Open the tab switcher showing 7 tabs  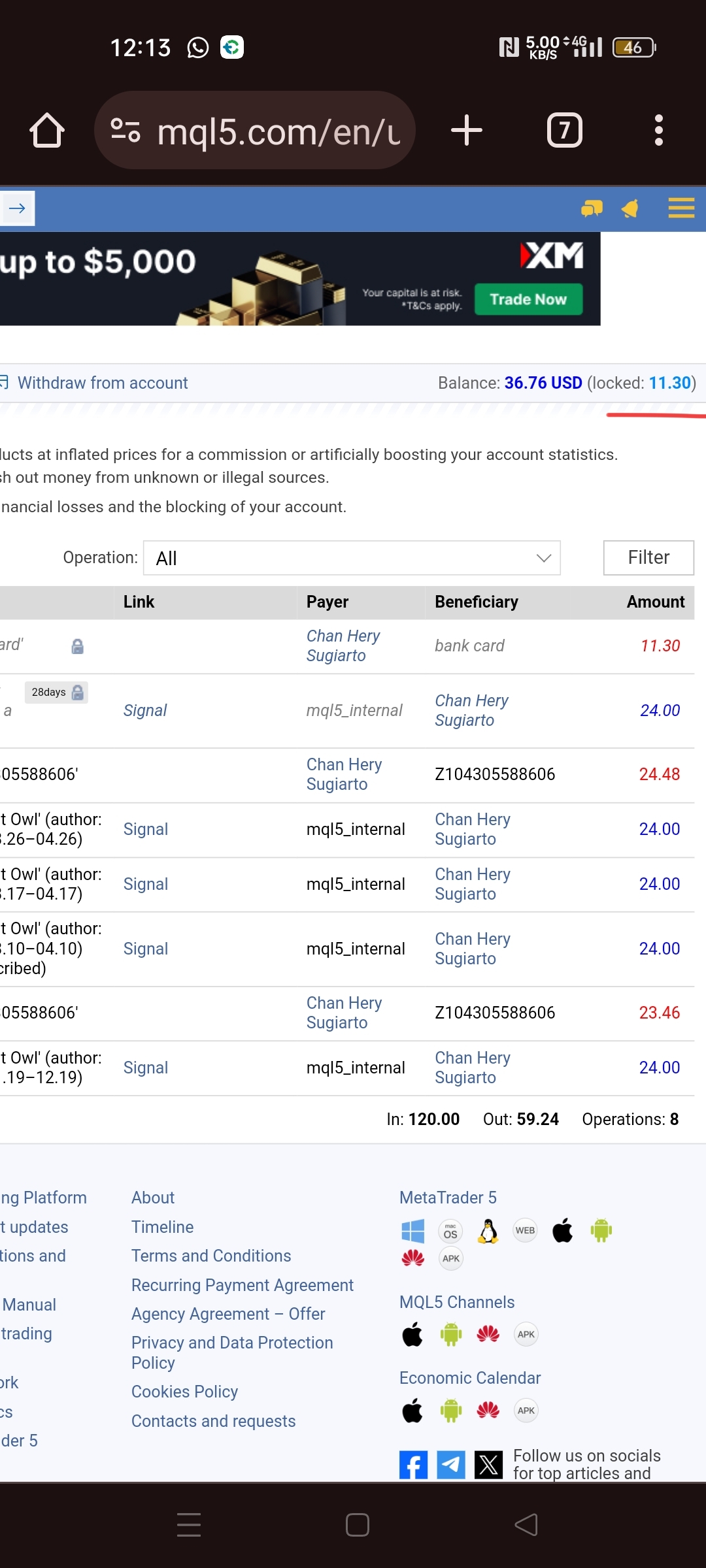pos(565,130)
